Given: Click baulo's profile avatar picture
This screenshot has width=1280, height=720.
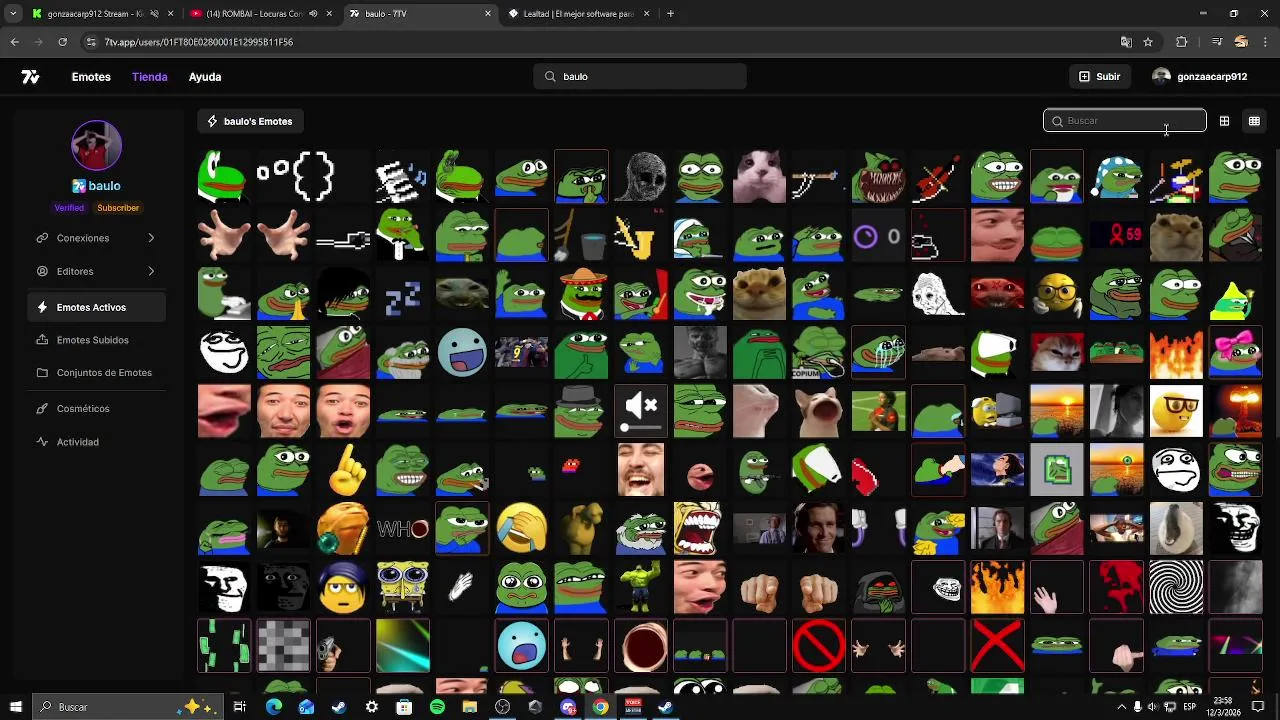Looking at the screenshot, I should tap(97, 146).
